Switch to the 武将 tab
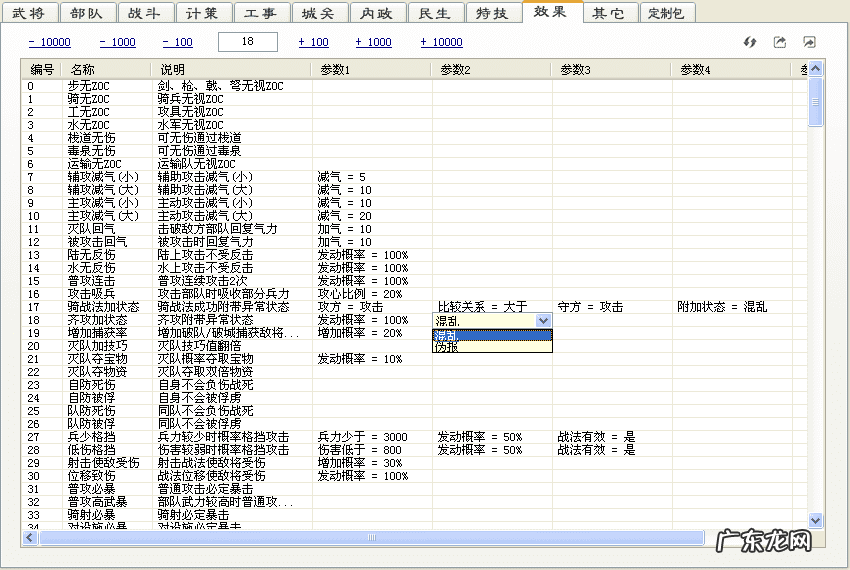This screenshot has width=850, height=570. point(31,12)
